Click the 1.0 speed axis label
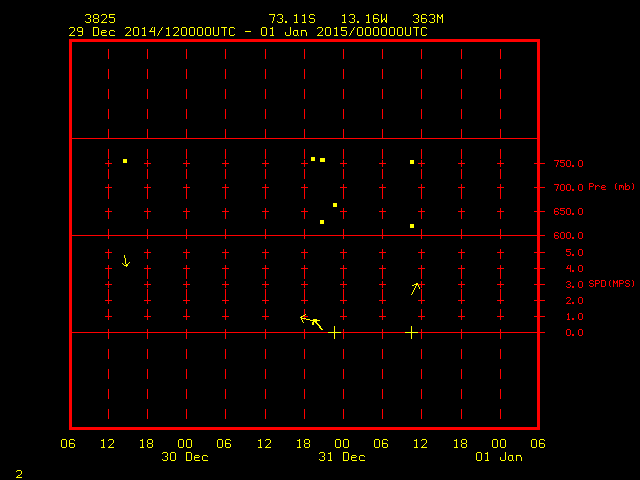 coord(574,317)
